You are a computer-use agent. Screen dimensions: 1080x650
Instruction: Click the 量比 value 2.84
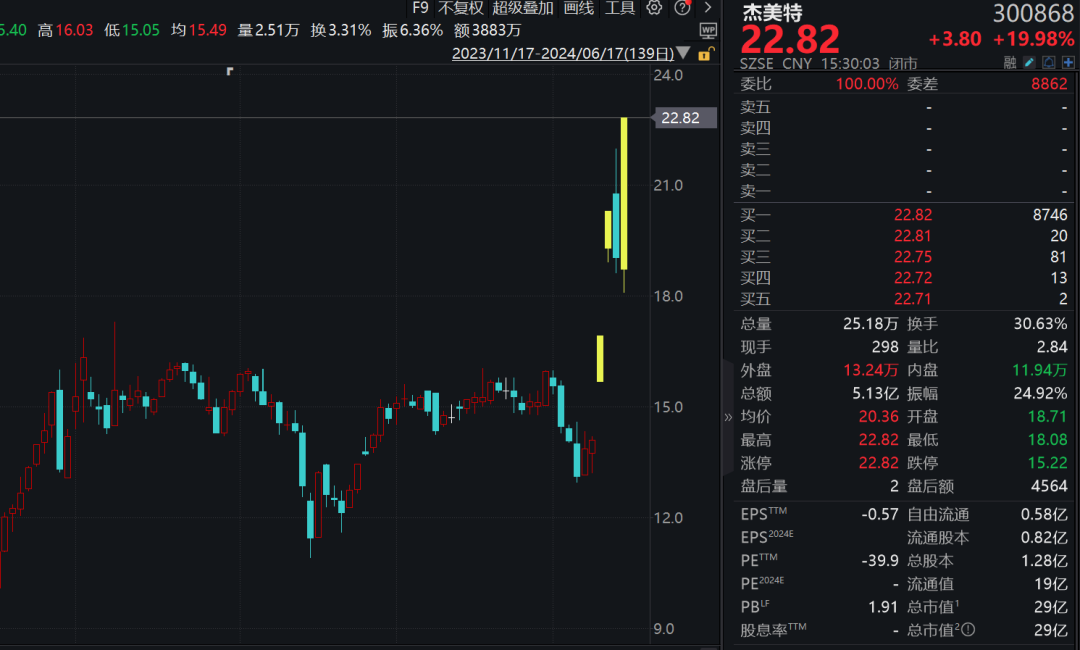tap(1052, 347)
